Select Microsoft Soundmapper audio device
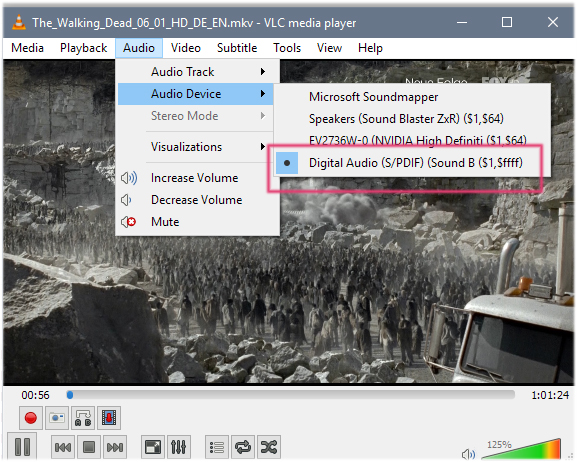Image resolution: width=577 pixels, height=462 pixels. click(412, 97)
